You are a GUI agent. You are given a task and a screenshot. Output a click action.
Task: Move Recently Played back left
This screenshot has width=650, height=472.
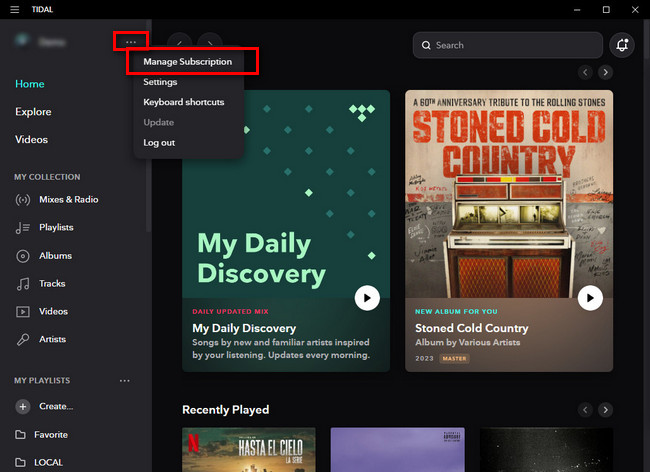tap(585, 410)
